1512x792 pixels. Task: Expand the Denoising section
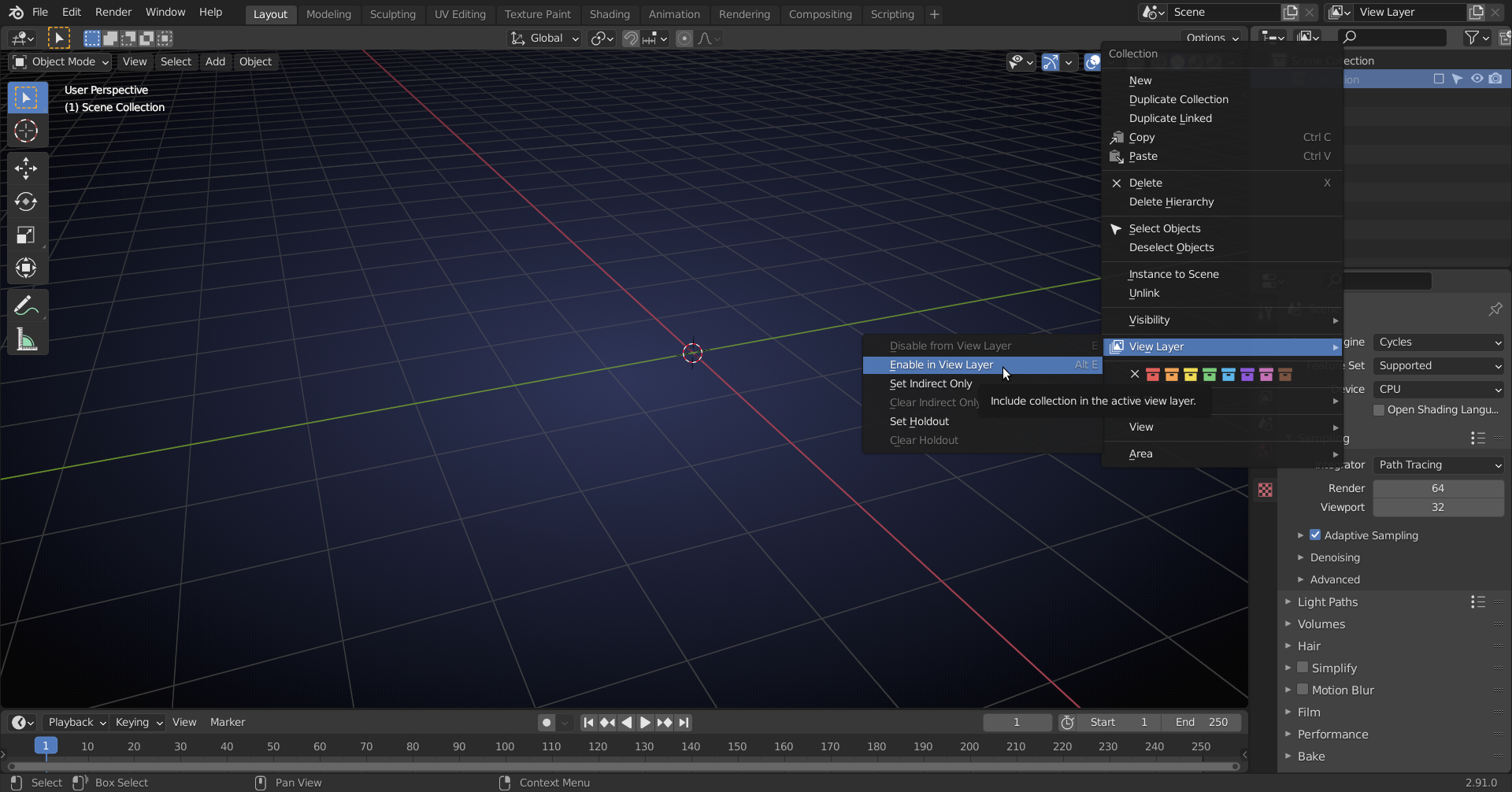[1335, 557]
